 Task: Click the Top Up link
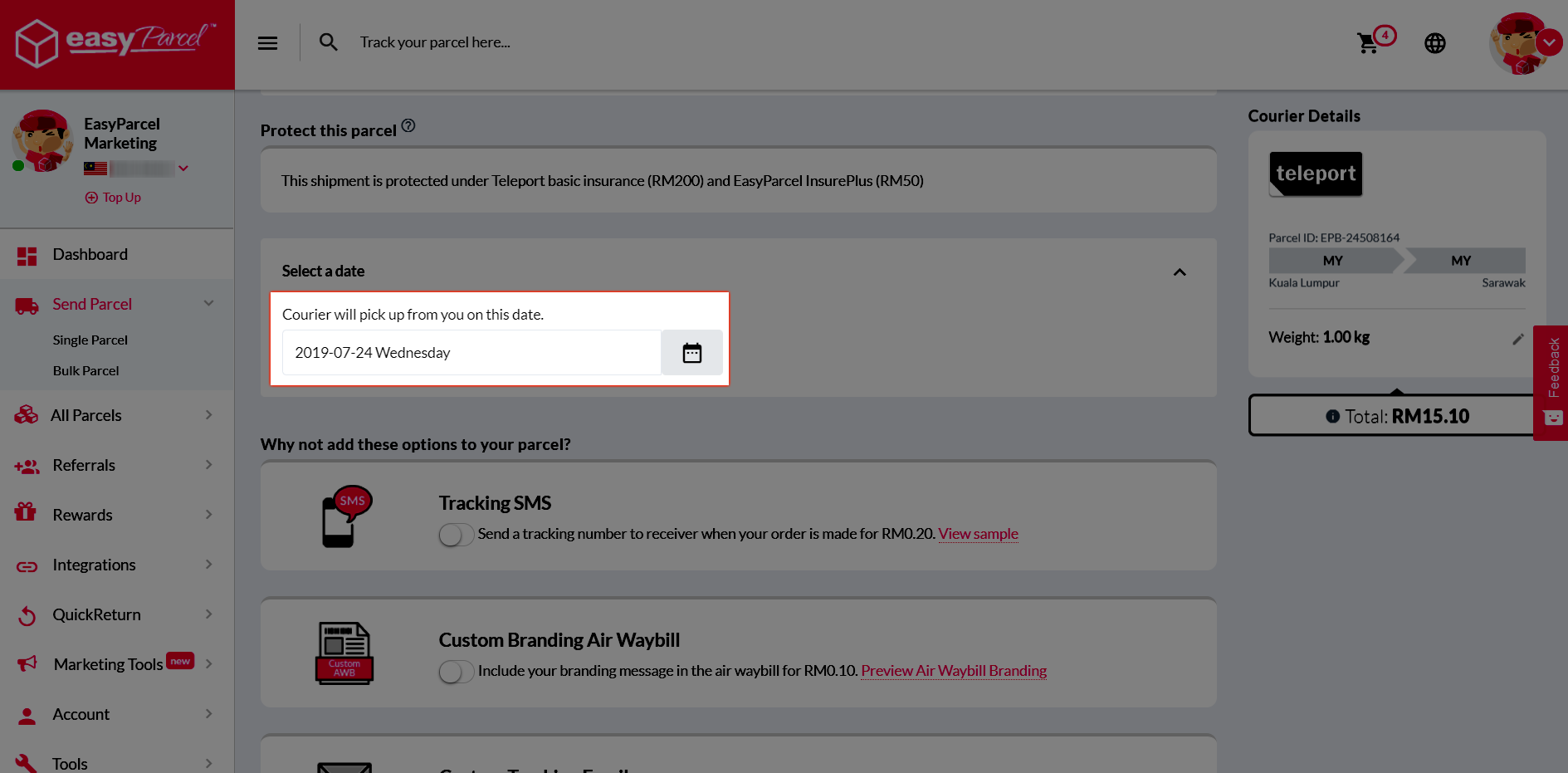tap(114, 198)
